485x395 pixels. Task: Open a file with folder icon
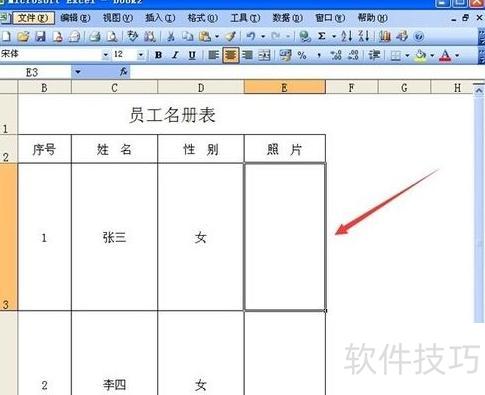[23, 36]
